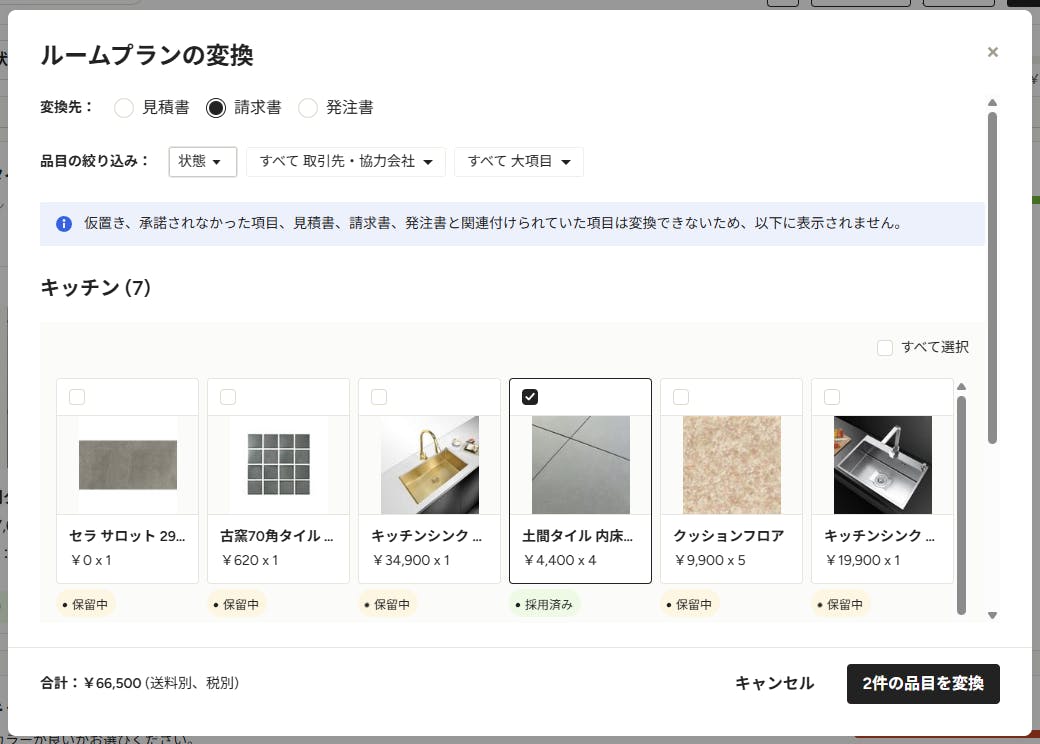Close the ルームプランの変換 dialog
Viewport: 1040px width, 744px height.
pos(992,52)
